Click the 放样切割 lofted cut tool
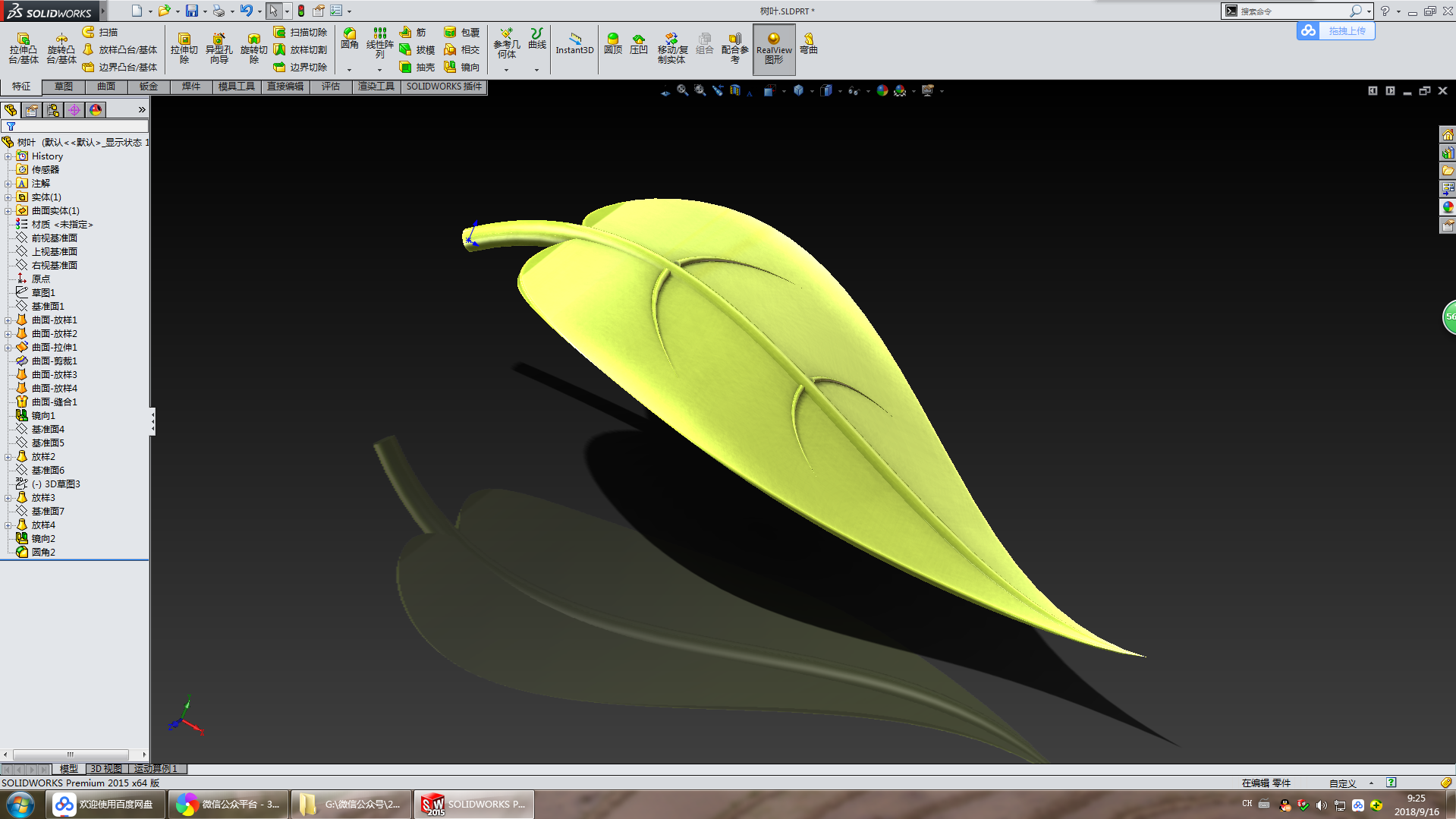This screenshot has width=1456, height=819. coord(300,49)
